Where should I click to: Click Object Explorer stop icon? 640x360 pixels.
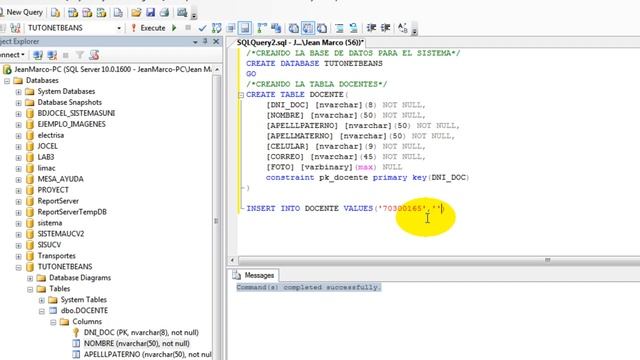click(66, 55)
